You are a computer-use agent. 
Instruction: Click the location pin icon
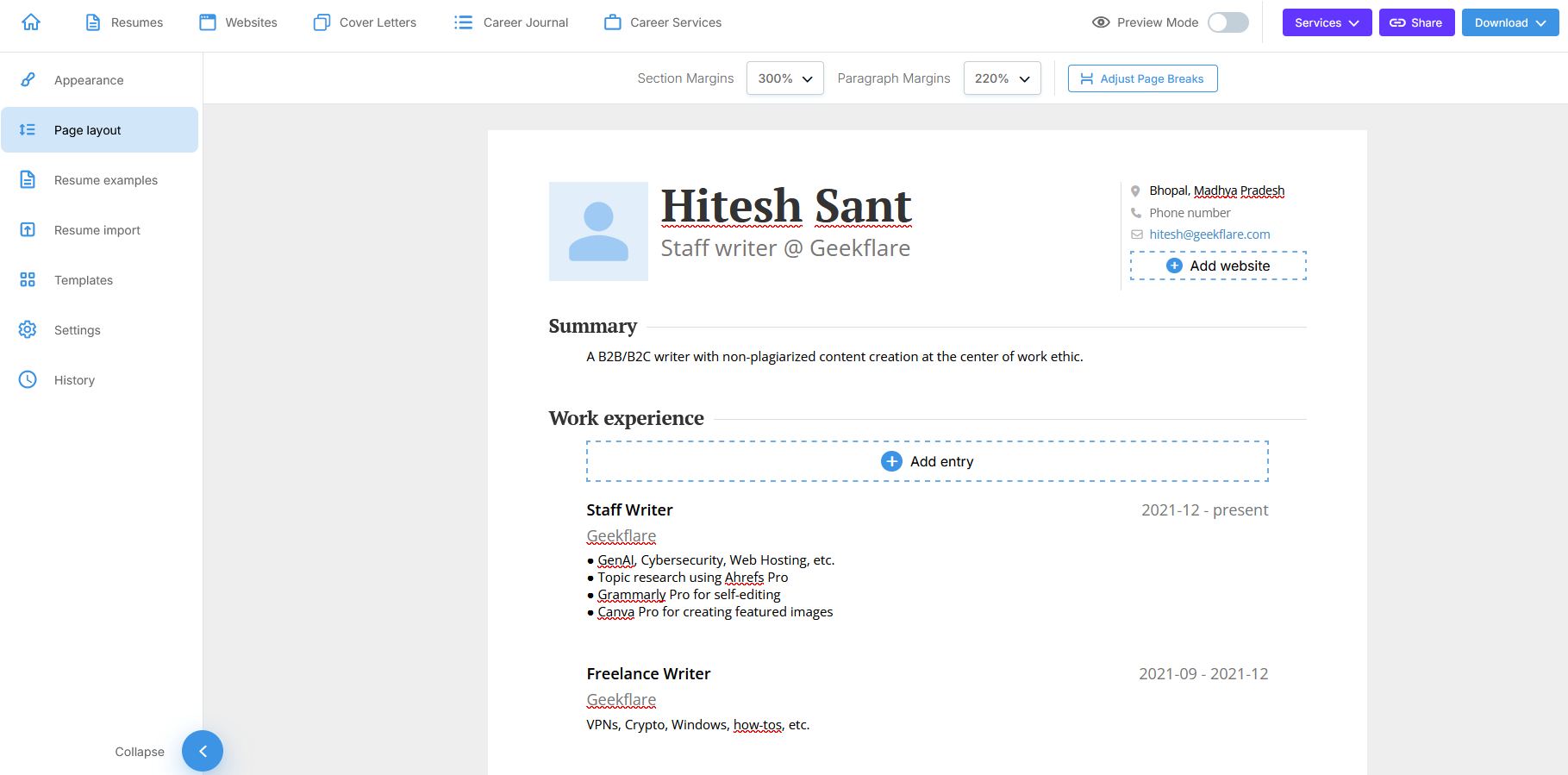pos(1135,191)
